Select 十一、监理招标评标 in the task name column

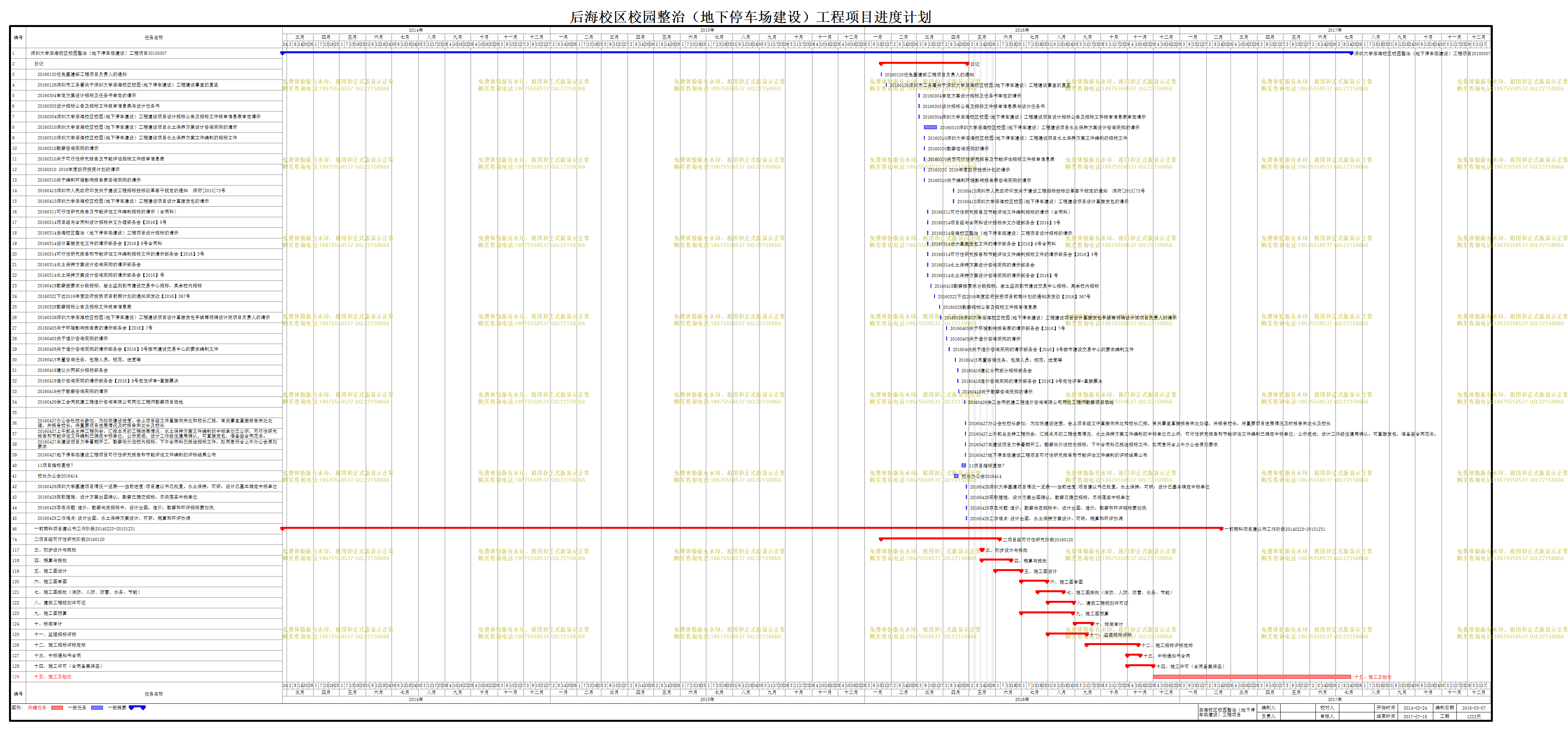[x=55, y=634]
